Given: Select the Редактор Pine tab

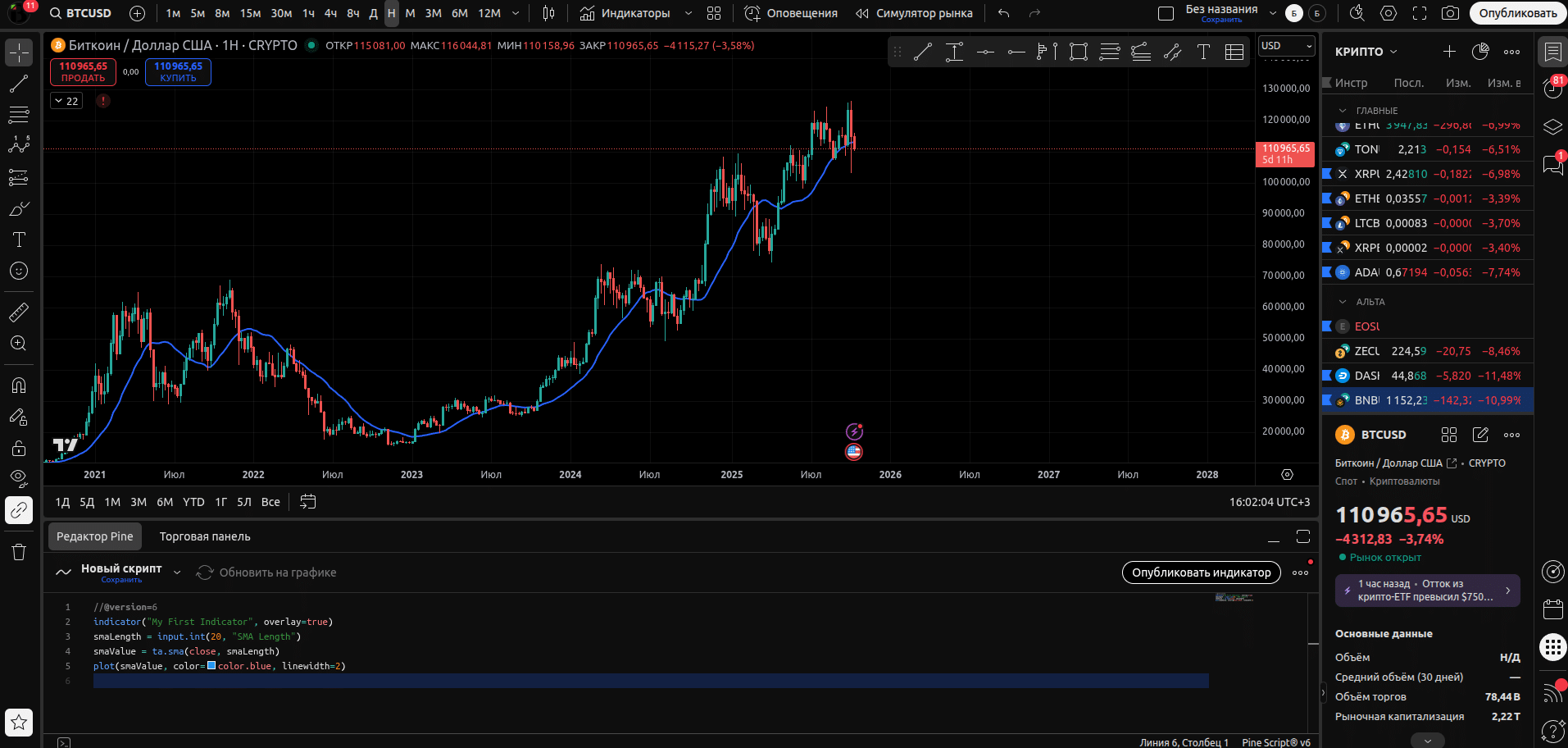Looking at the screenshot, I should click(94, 536).
